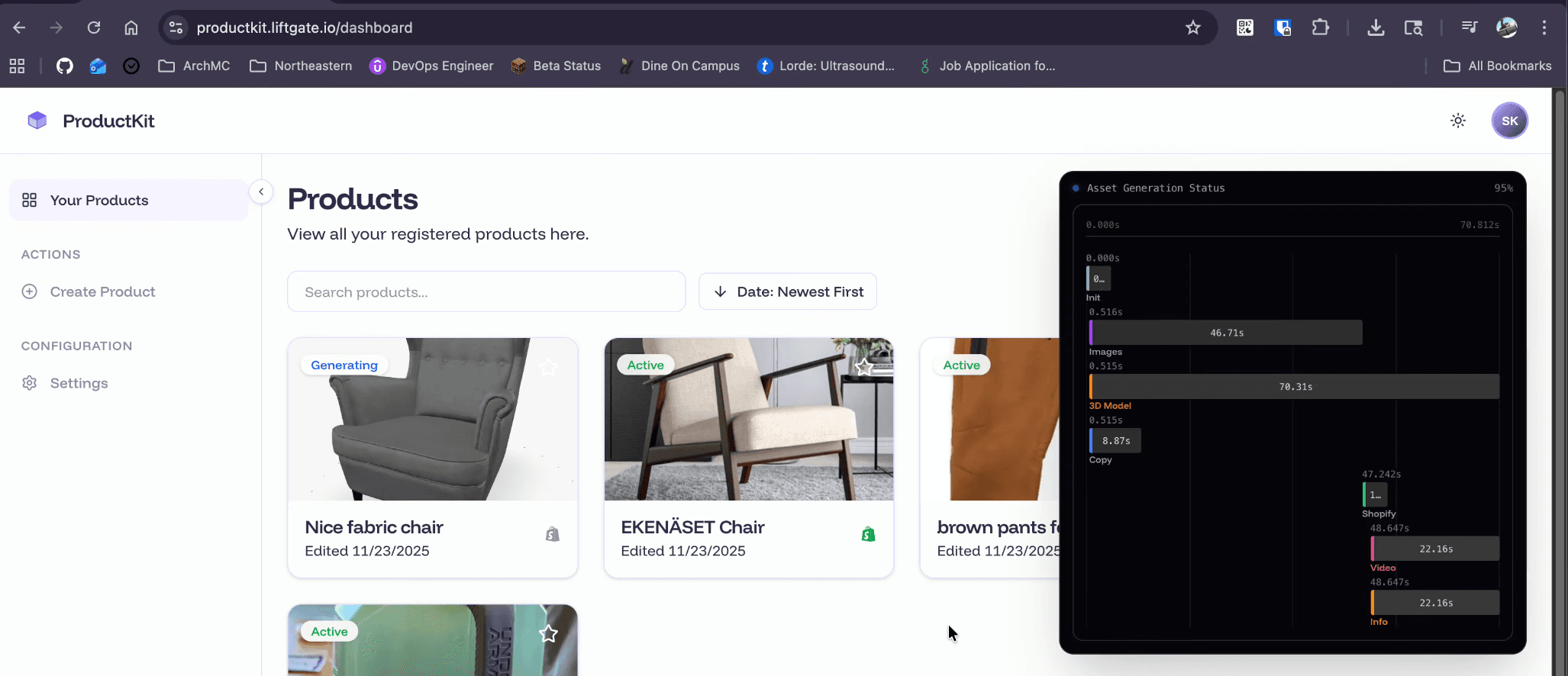
Task: Favorite the EKENÄSET Chair with star
Action: click(x=864, y=367)
